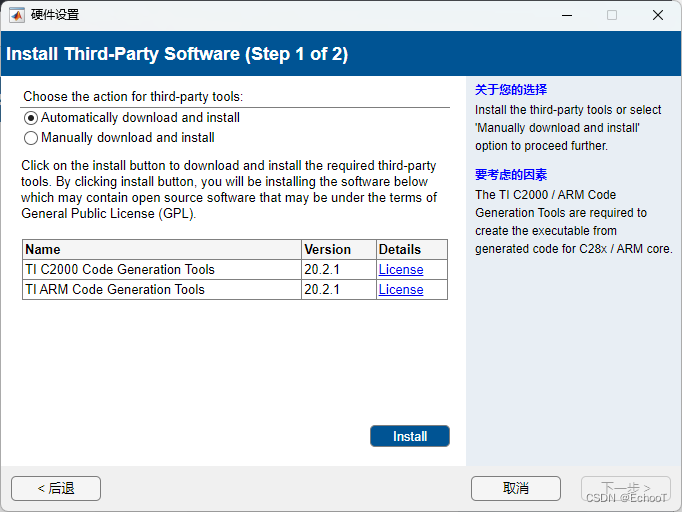Close the 硬件设置 window
Screen dimensions: 682x512
pyautogui.click(x=658, y=15)
